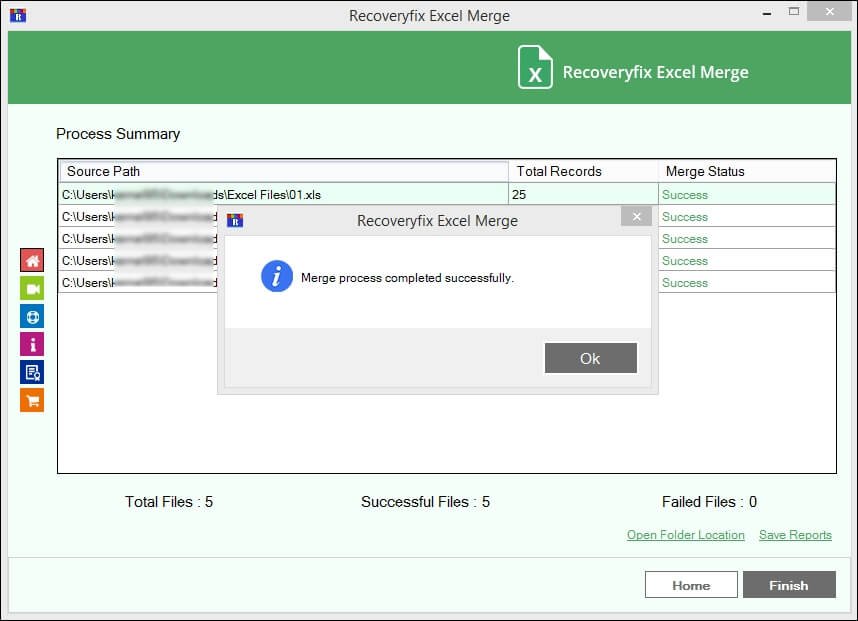
Task: Open the magenta info sidebar icon
Action: 32,344
